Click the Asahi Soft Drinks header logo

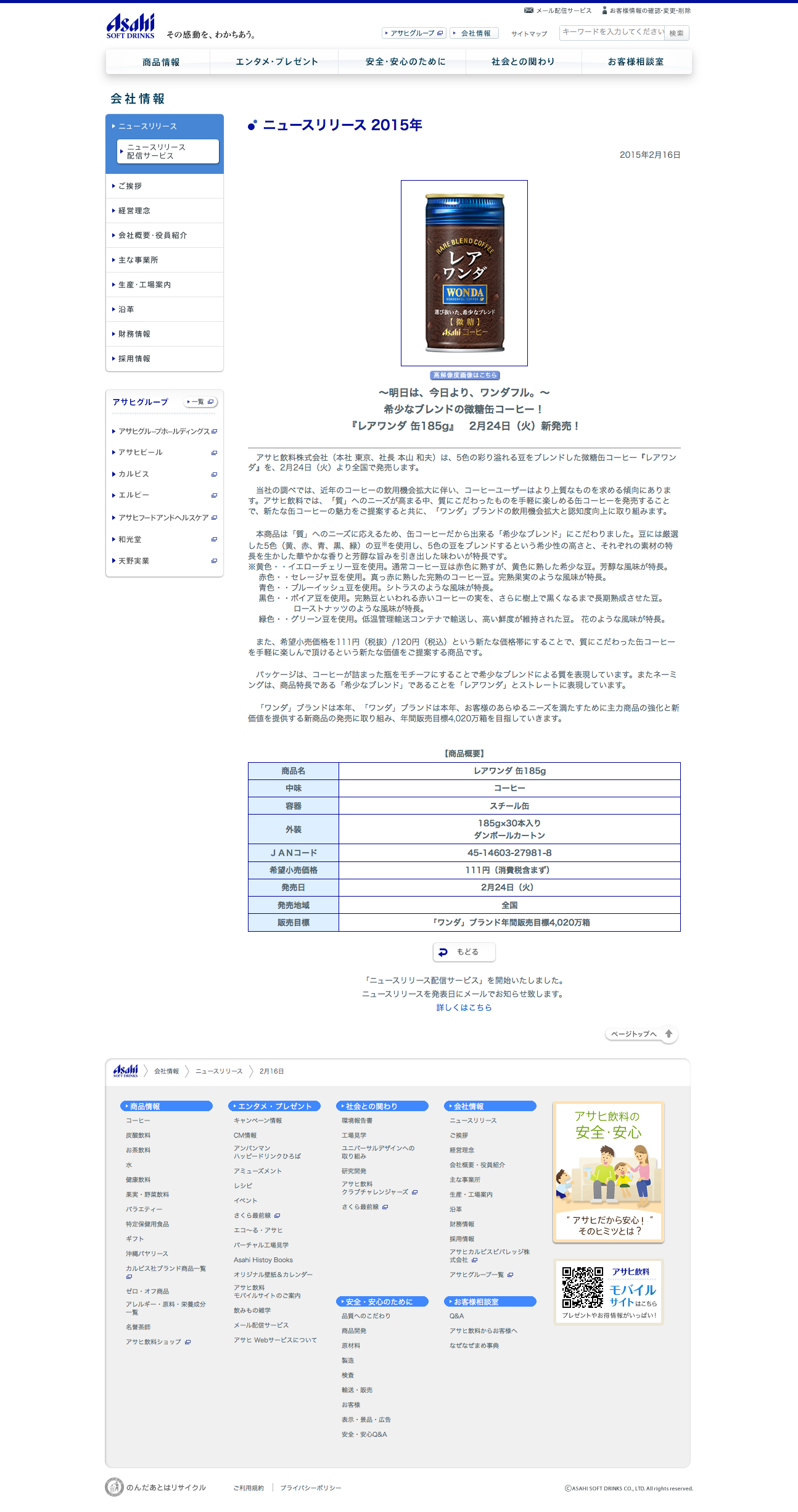[130, 27]
